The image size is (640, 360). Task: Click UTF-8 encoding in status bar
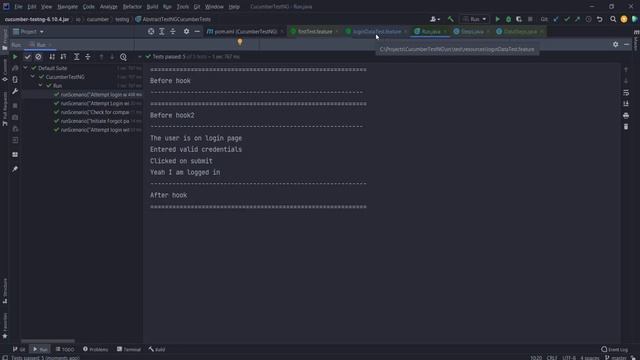pyautogui.click(x=569, y=358)
